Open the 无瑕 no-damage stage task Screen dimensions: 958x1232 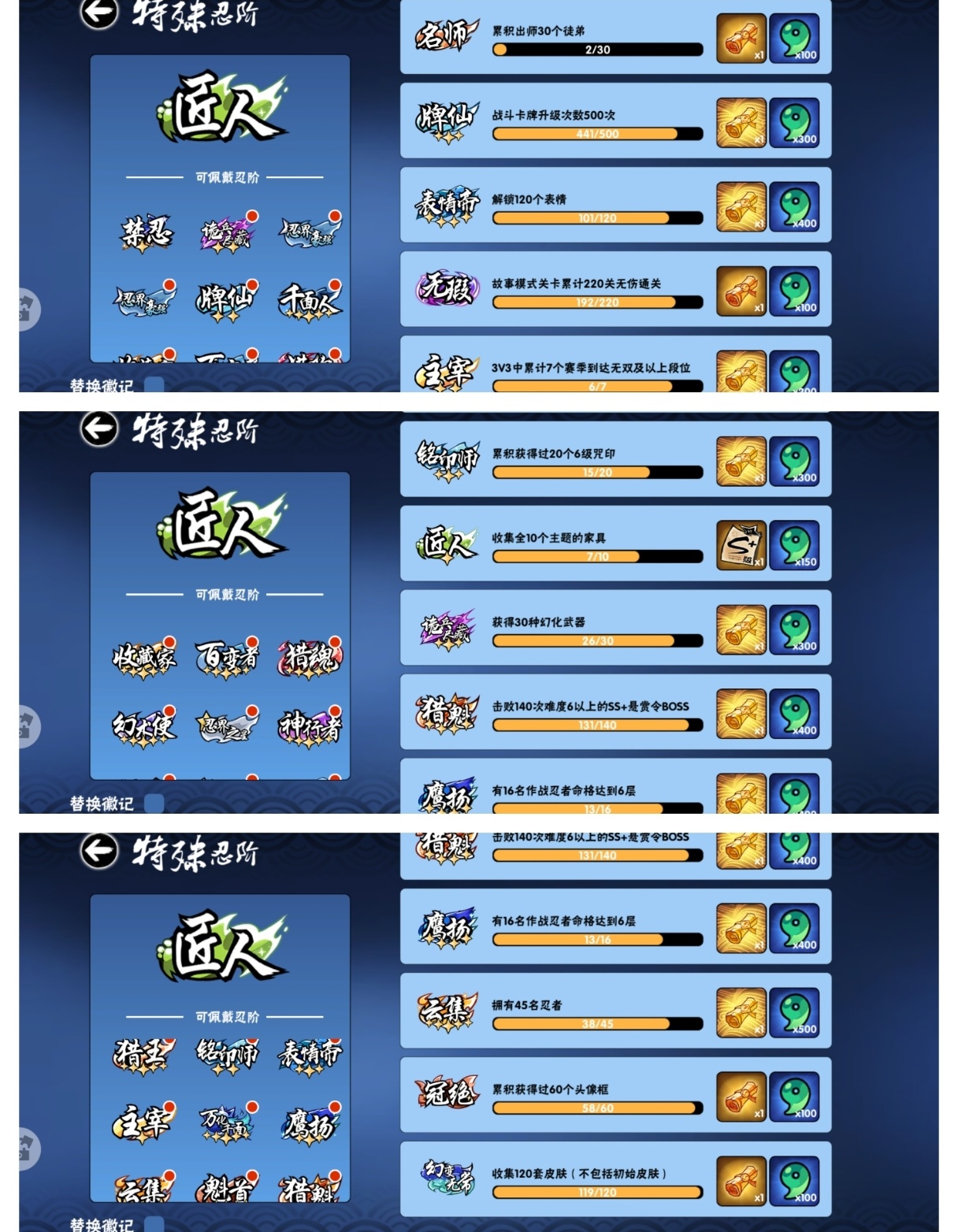point(615,289)
